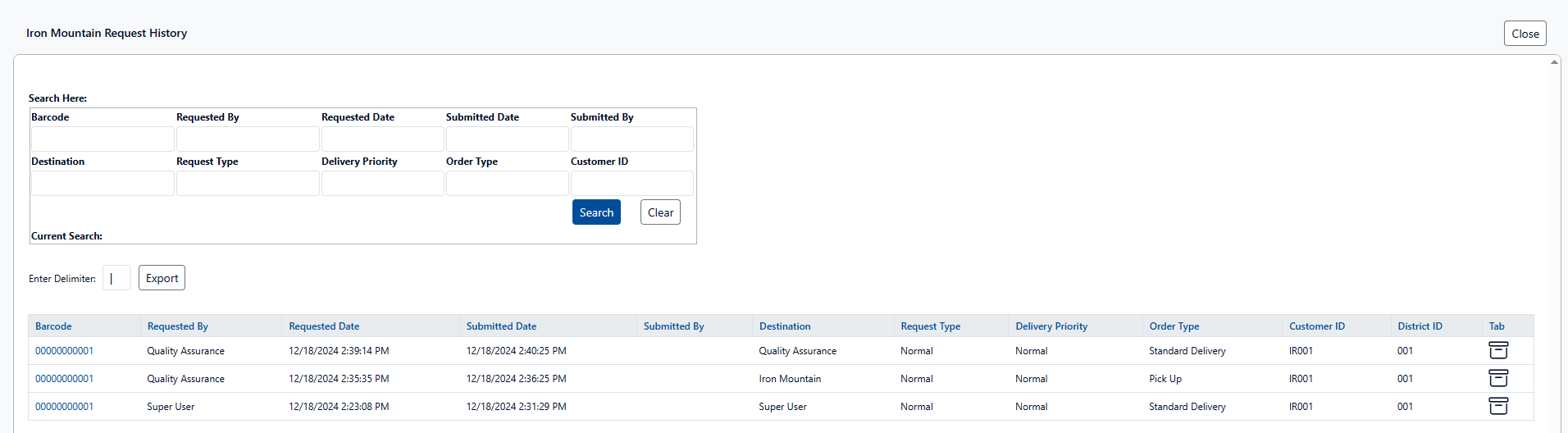Sort by District ID column header
1568x433 pixels.
coord(1420,326)
